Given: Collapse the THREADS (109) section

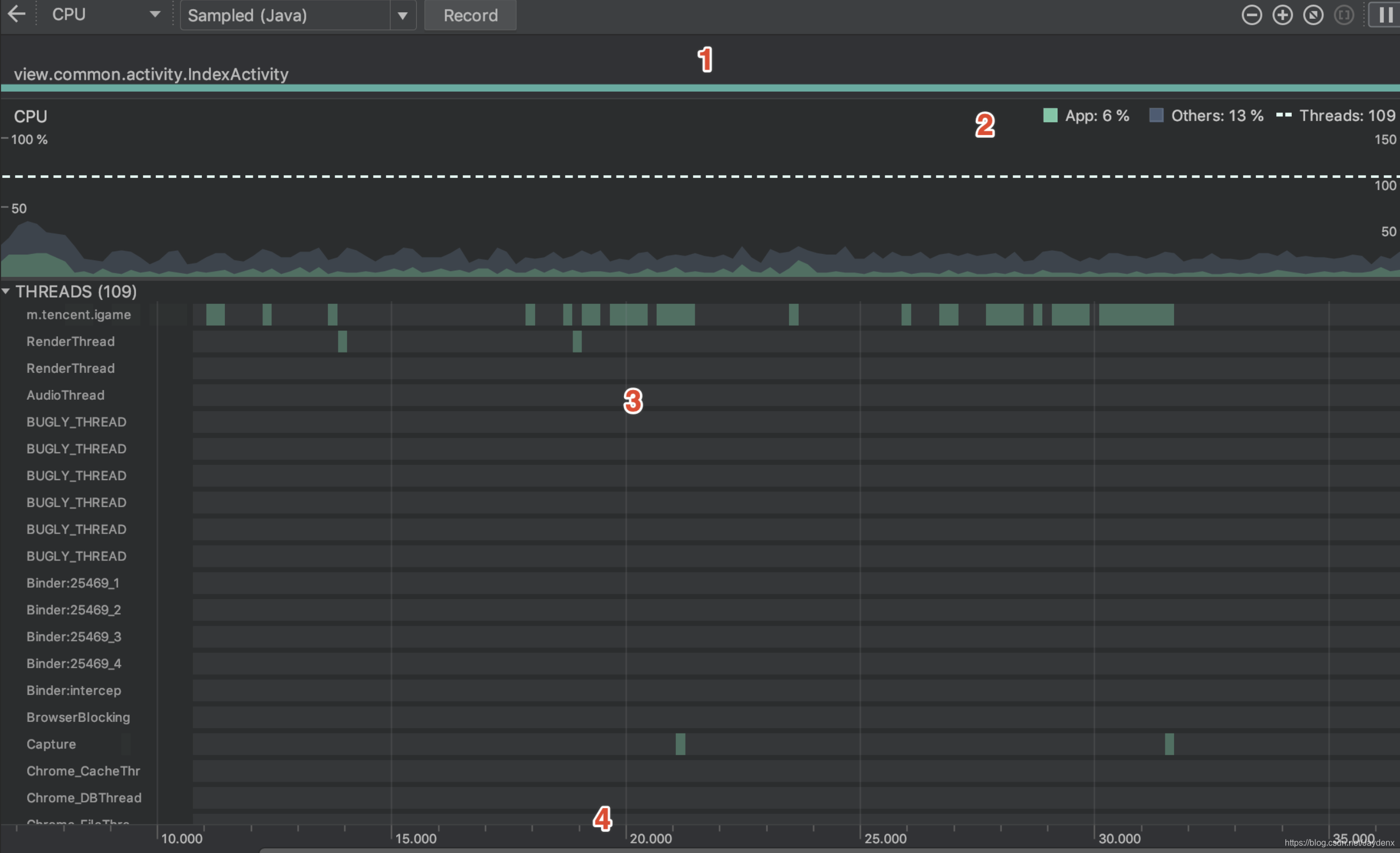Looking at the screenshot, I should point(6,291).
